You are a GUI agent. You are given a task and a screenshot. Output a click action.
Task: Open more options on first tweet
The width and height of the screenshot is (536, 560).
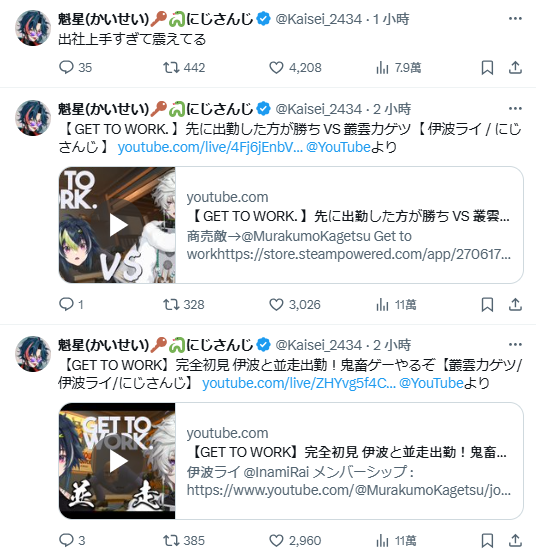515,19
